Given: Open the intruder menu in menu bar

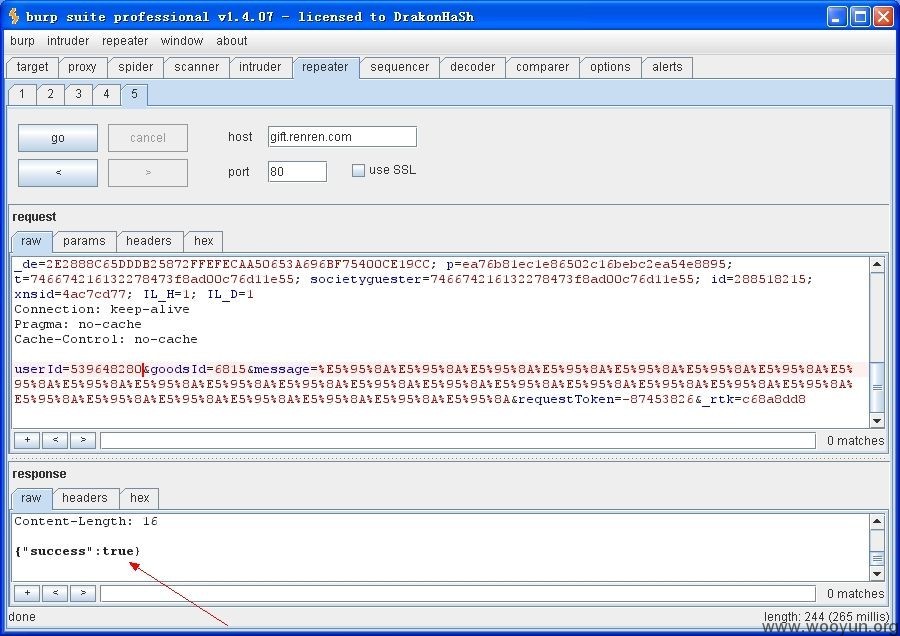Looking at the screenshot, I should [x=68, y=41].
